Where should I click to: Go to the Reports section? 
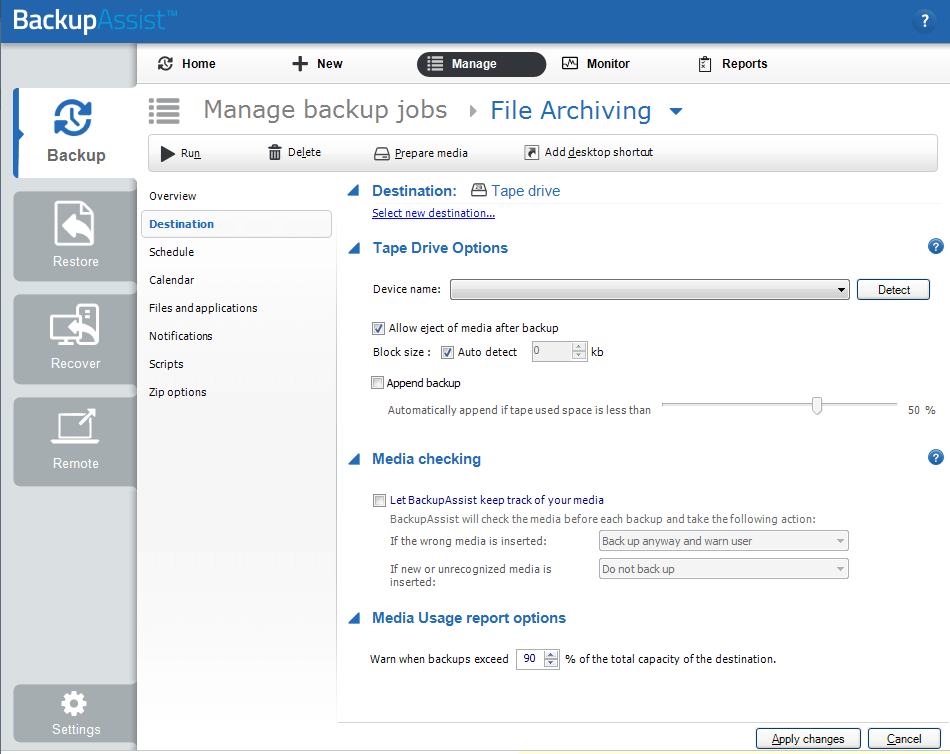732,63
